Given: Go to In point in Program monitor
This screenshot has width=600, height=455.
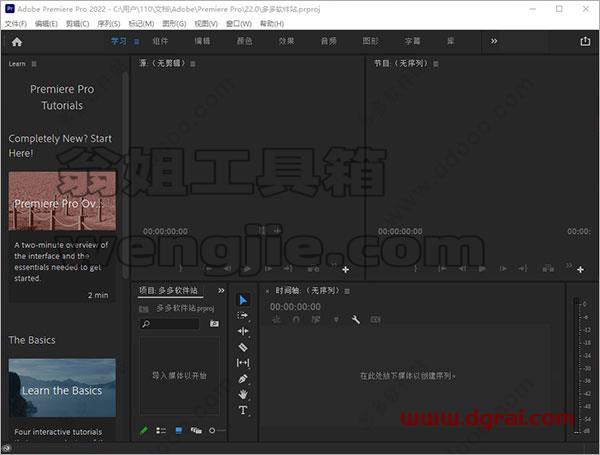Looking at the screenshot, I should click(x=442, y=269).
